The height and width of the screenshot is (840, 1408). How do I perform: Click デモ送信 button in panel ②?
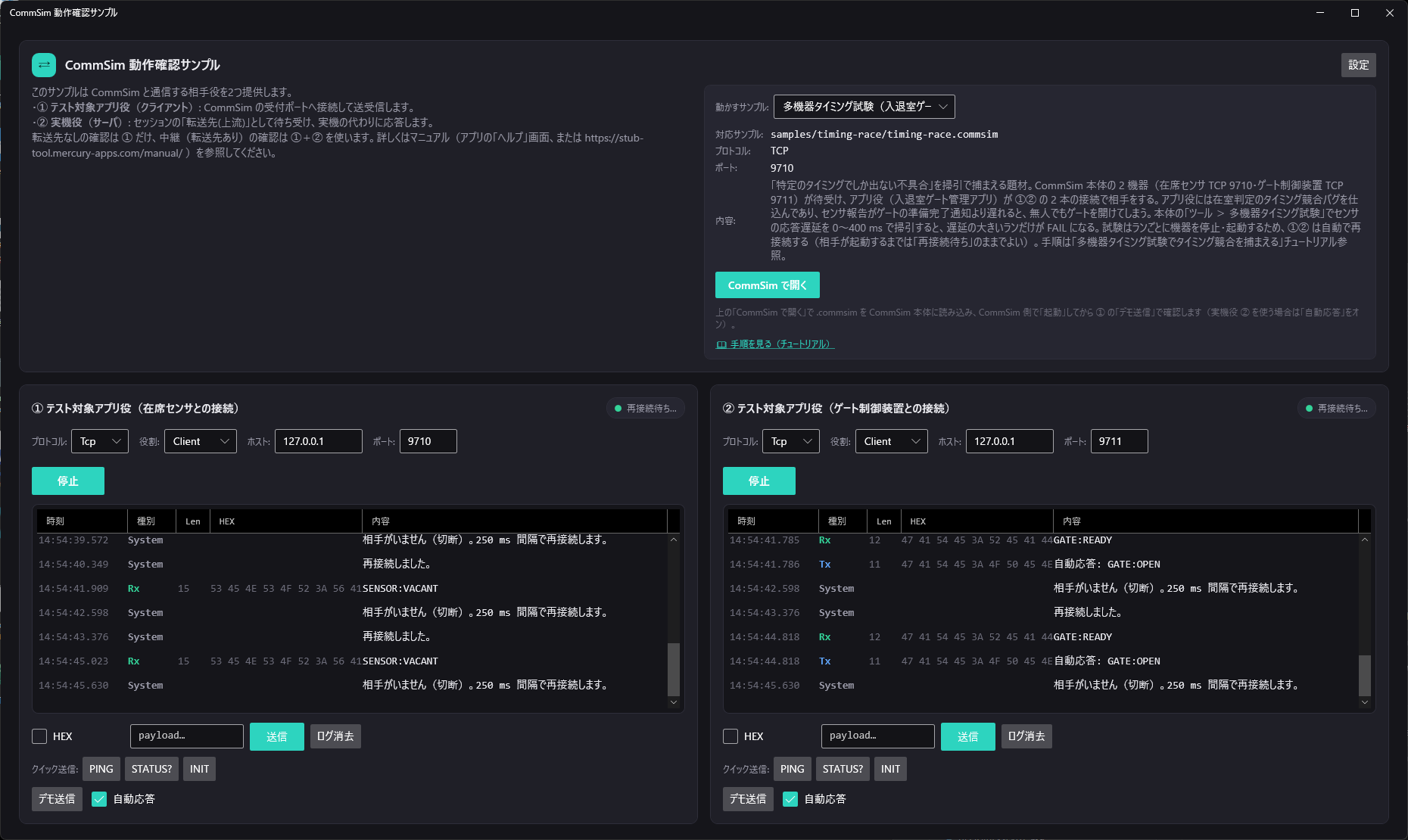coord(748,799)
